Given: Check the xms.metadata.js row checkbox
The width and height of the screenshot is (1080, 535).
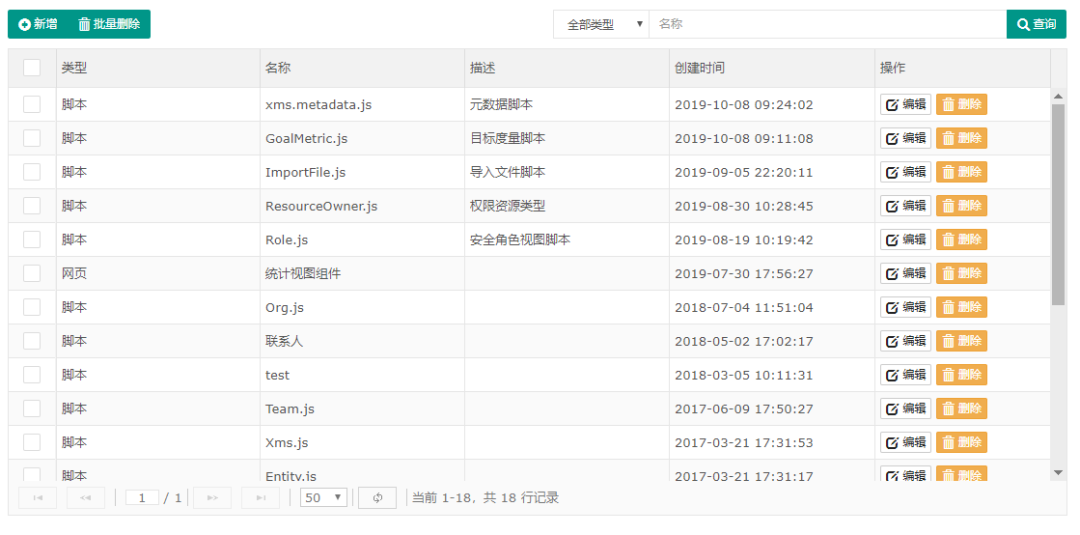Looking at the screenshot, I should pyautogui.click(x=32, y=104).
